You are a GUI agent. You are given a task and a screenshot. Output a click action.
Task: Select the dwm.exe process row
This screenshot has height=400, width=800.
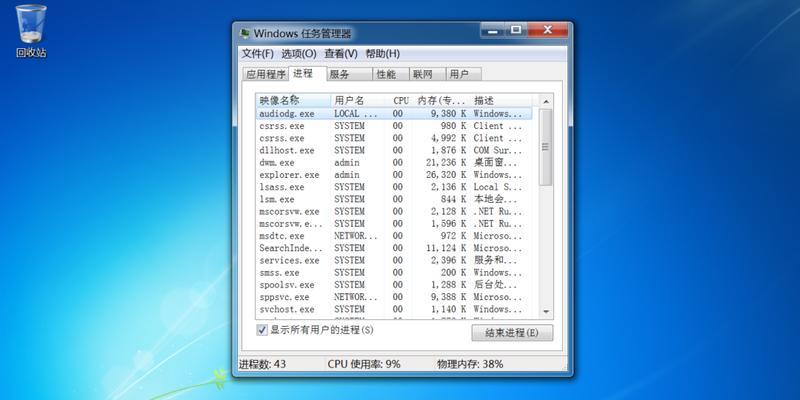(394, 162)
